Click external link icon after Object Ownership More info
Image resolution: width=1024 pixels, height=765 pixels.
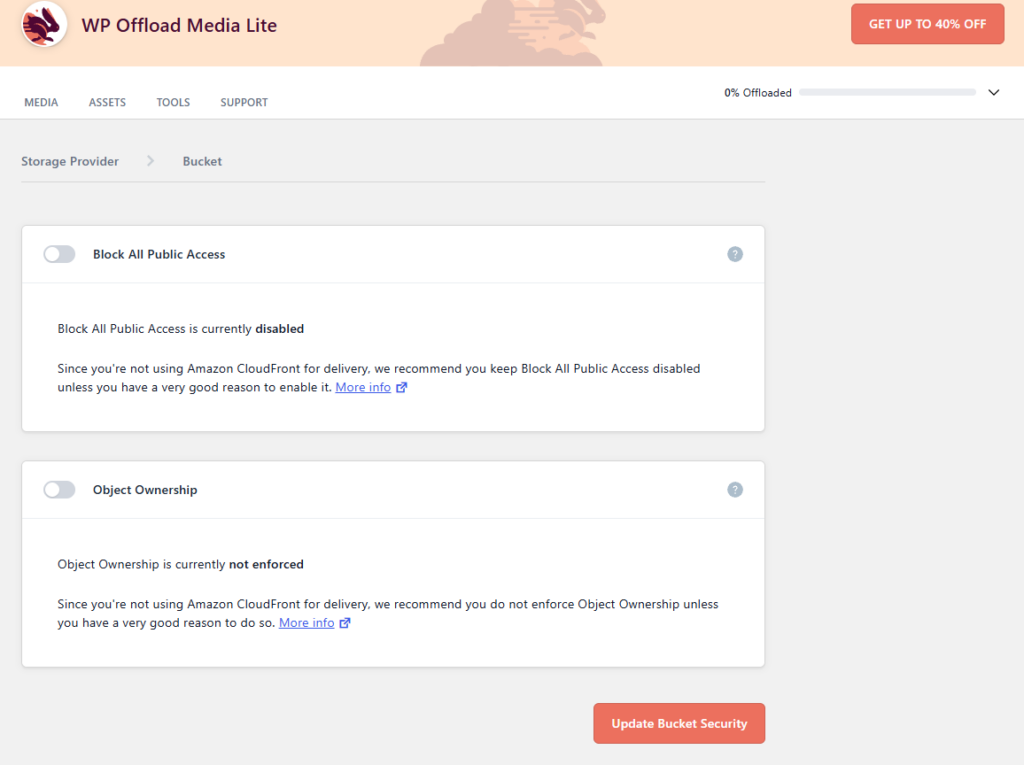[x=345, y=623]
